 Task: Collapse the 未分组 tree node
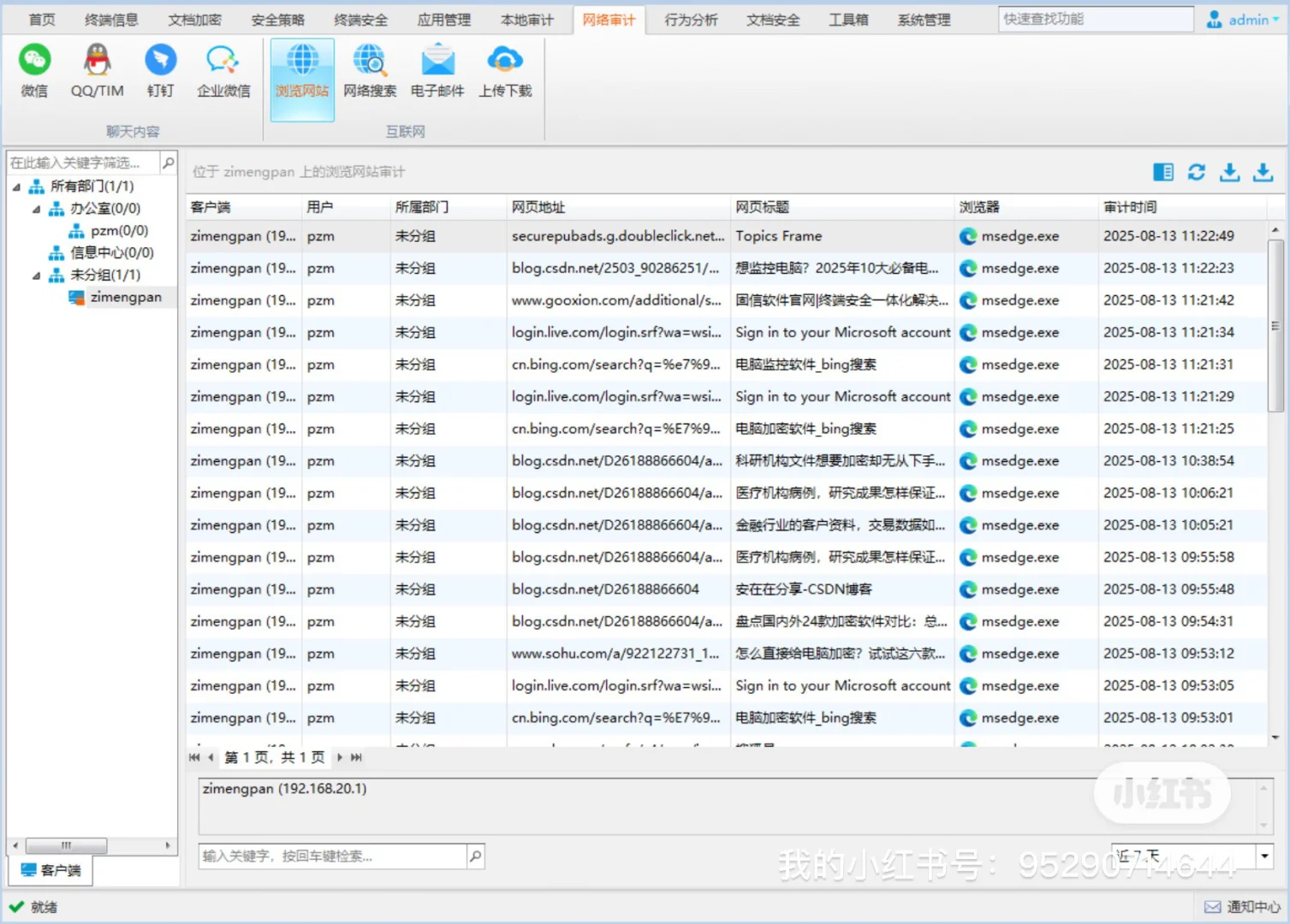(x=36, y=275)
